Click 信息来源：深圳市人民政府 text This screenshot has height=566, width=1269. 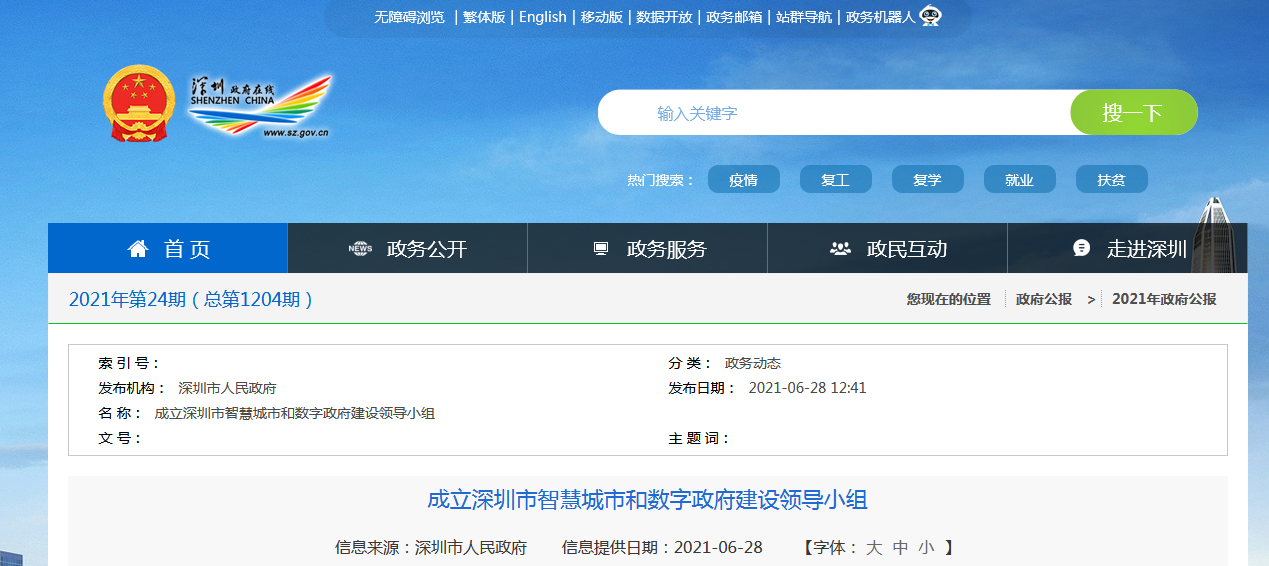[x=431, y=547]
